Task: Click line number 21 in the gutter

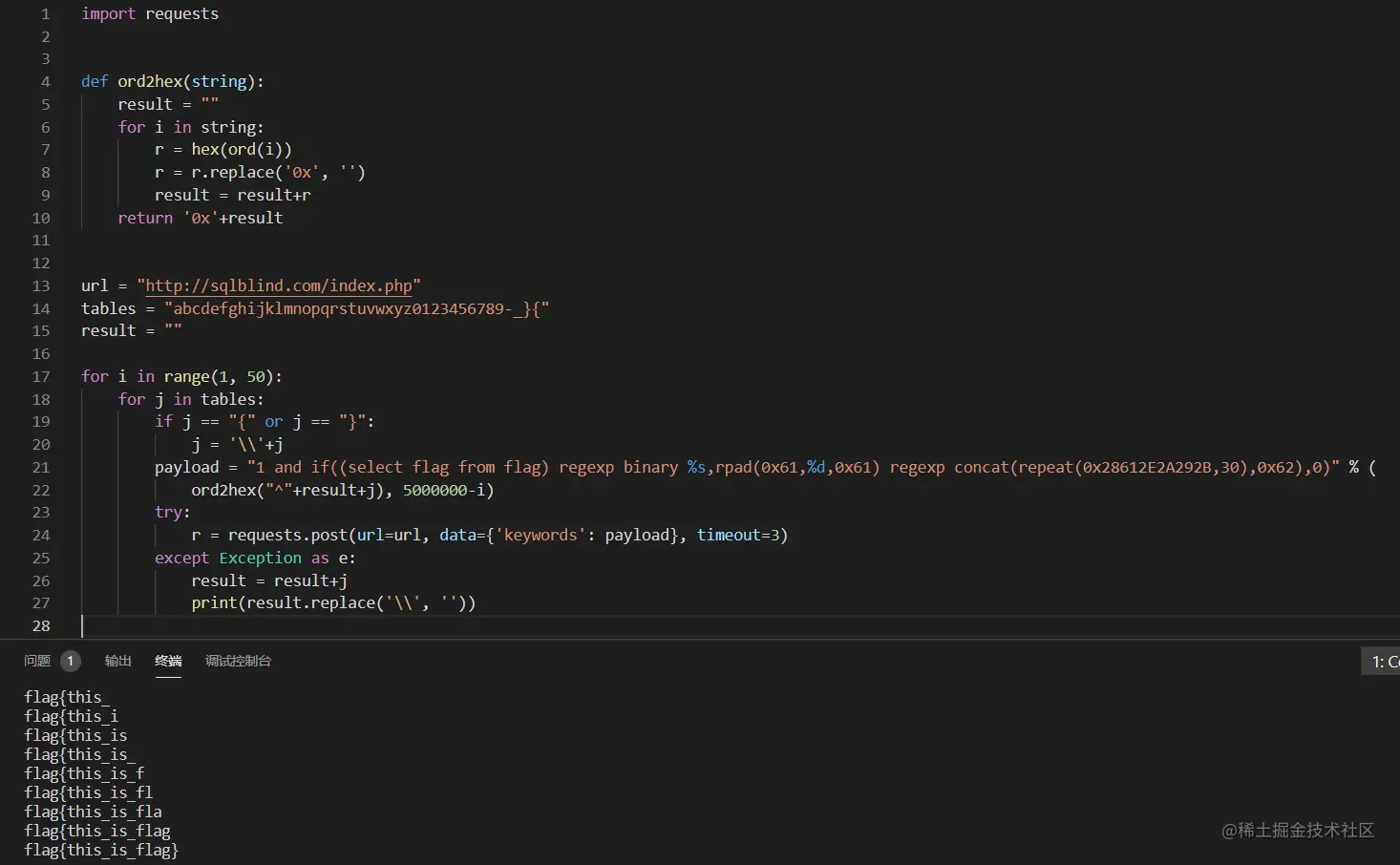Action: click(x=41, y=467)
